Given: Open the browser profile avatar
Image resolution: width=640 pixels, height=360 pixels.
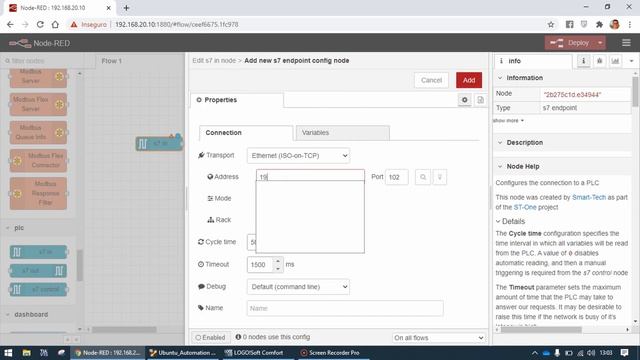Looking at the screenshot, I should coord(614,24).
